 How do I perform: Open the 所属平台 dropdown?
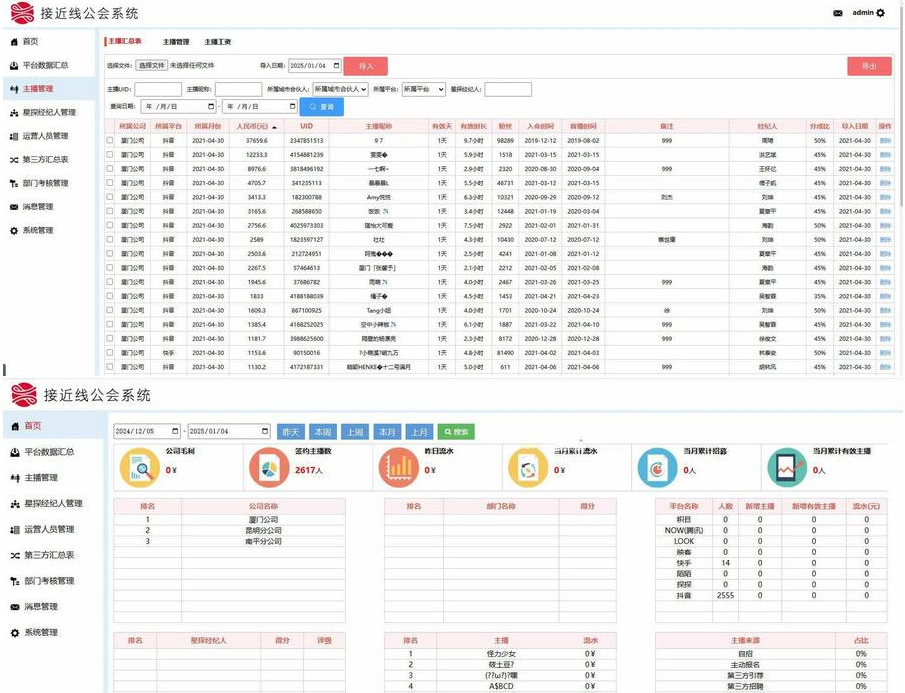point(424,89)
